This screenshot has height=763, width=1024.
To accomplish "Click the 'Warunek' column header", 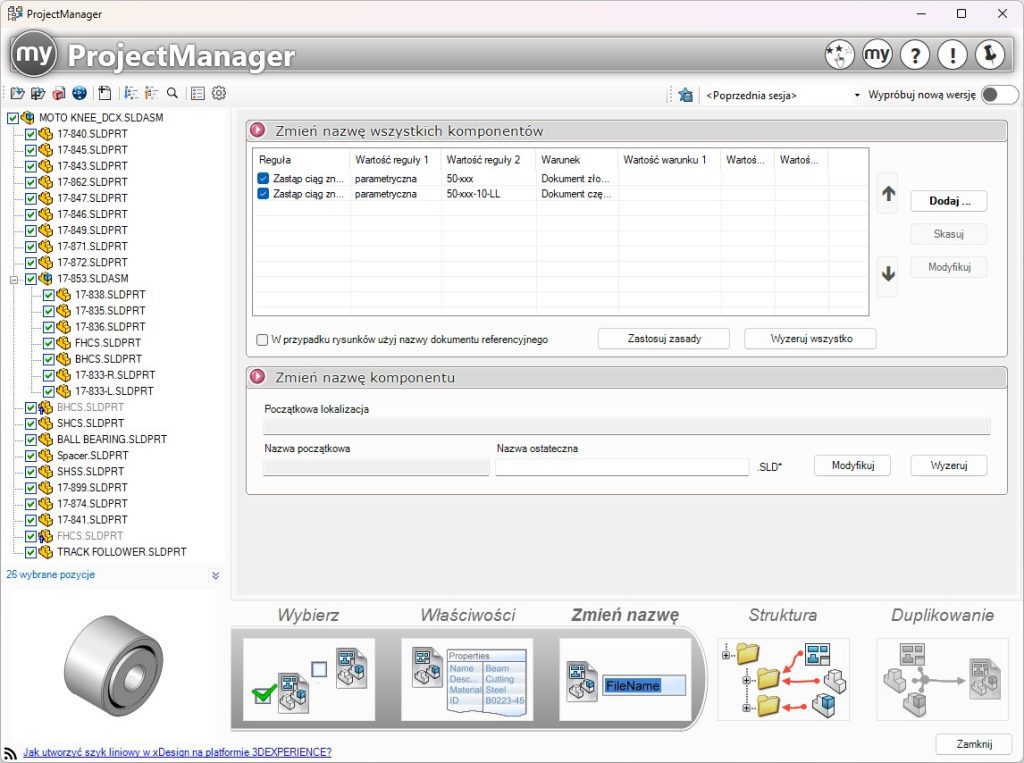I will 577,159.
